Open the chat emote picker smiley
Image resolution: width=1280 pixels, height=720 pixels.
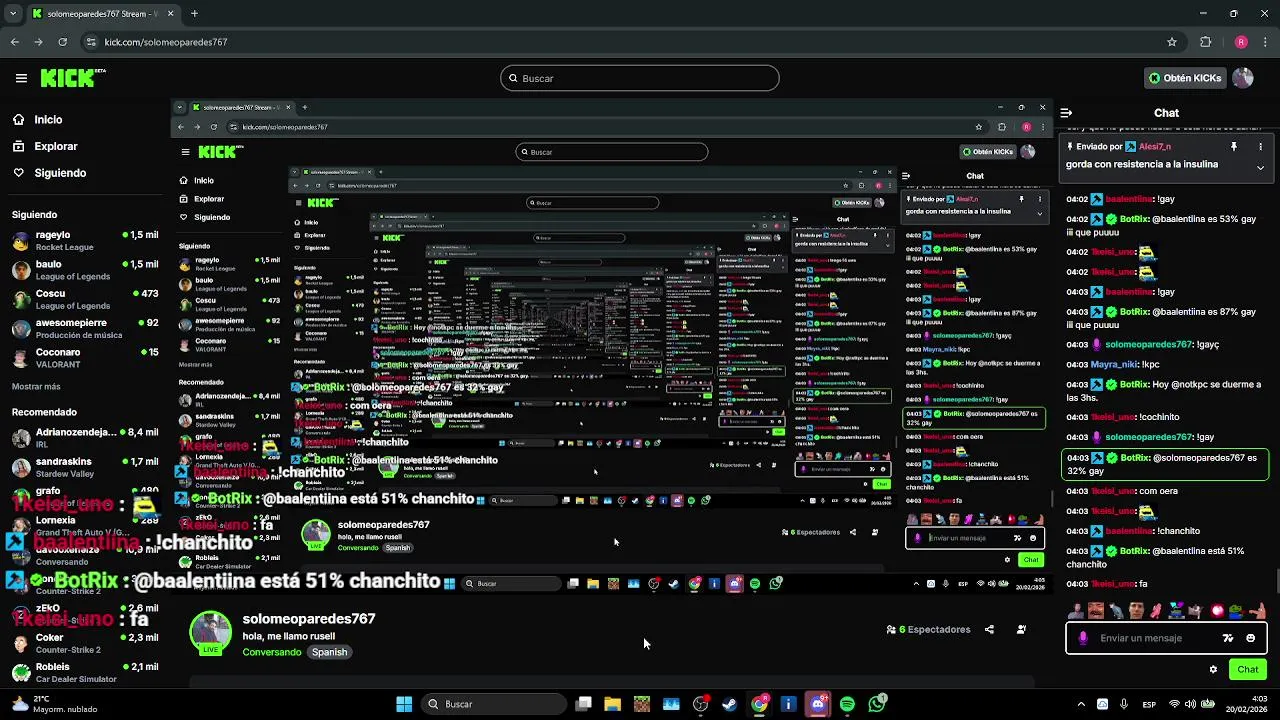pyautogui.click(x=1250, y=638)
